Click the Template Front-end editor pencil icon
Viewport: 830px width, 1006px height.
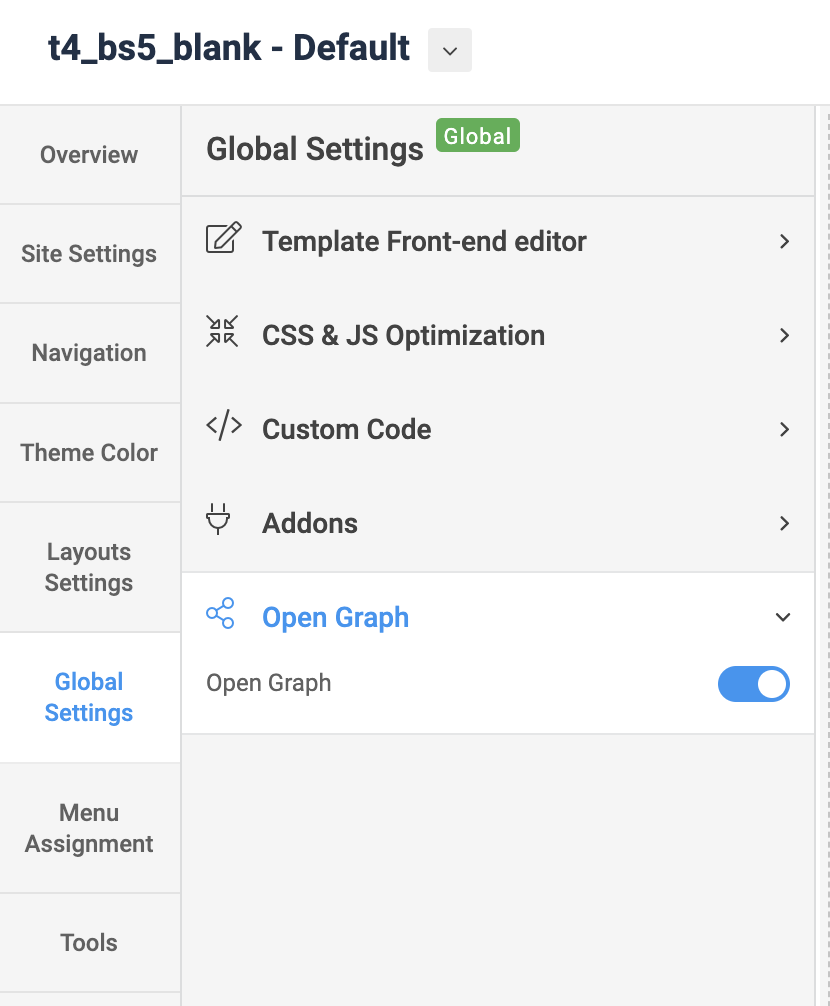click(x=223, y=240)
